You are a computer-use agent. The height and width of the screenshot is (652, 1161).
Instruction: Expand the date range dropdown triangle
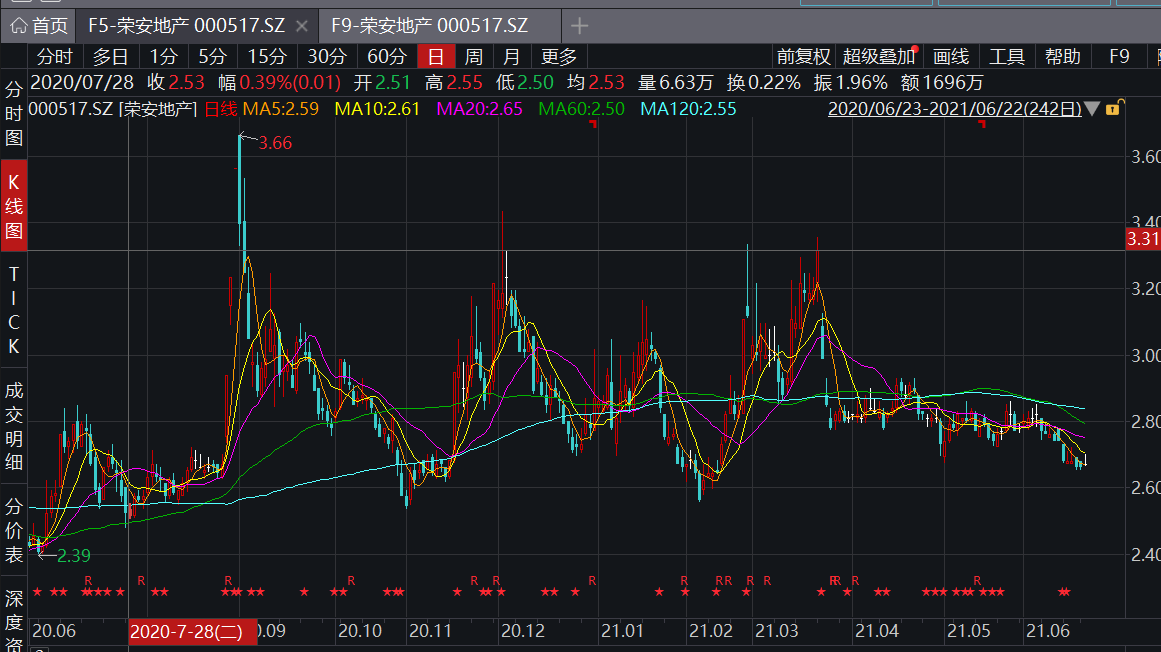1092,109
